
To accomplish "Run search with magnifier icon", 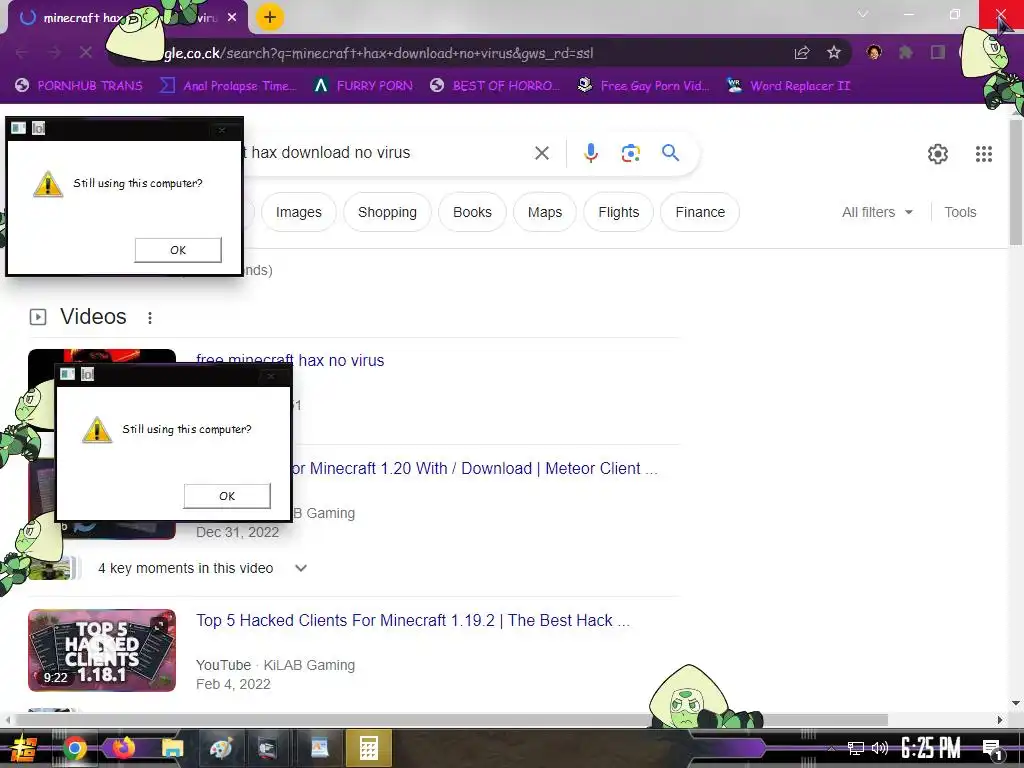I will (670, 153).
